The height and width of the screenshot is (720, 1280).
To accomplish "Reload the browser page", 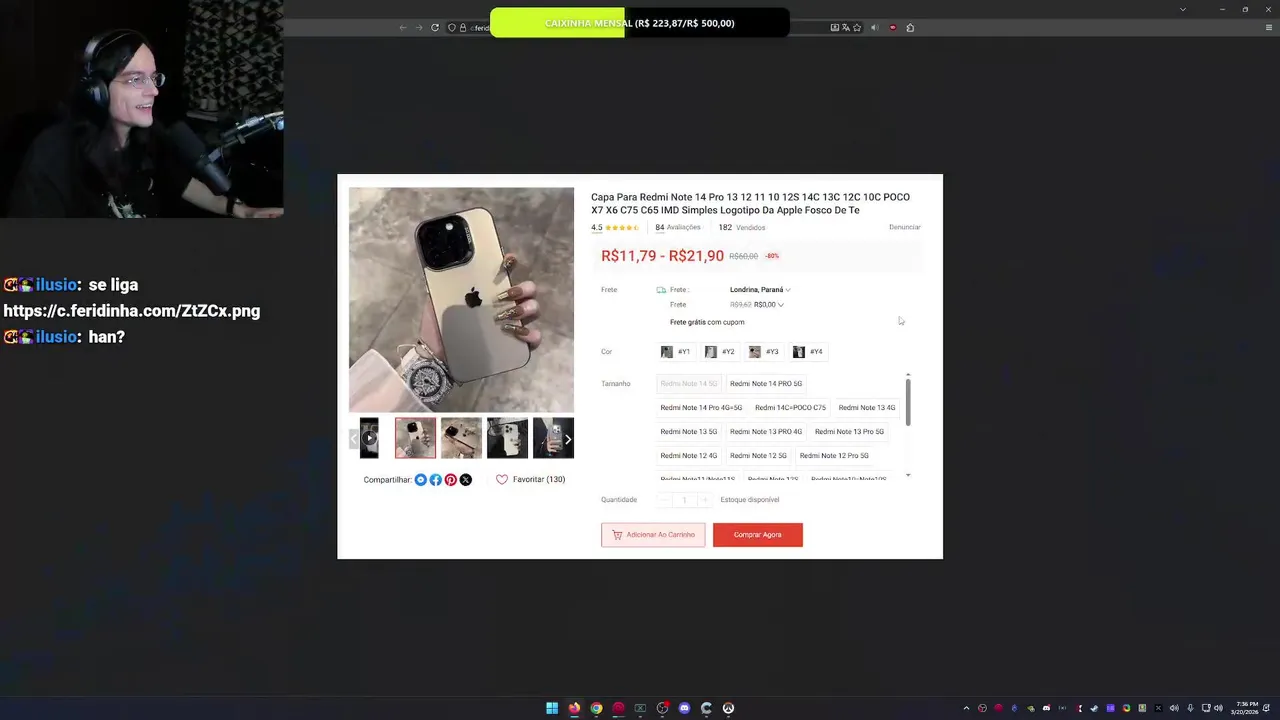I will [x=435, y=27].
